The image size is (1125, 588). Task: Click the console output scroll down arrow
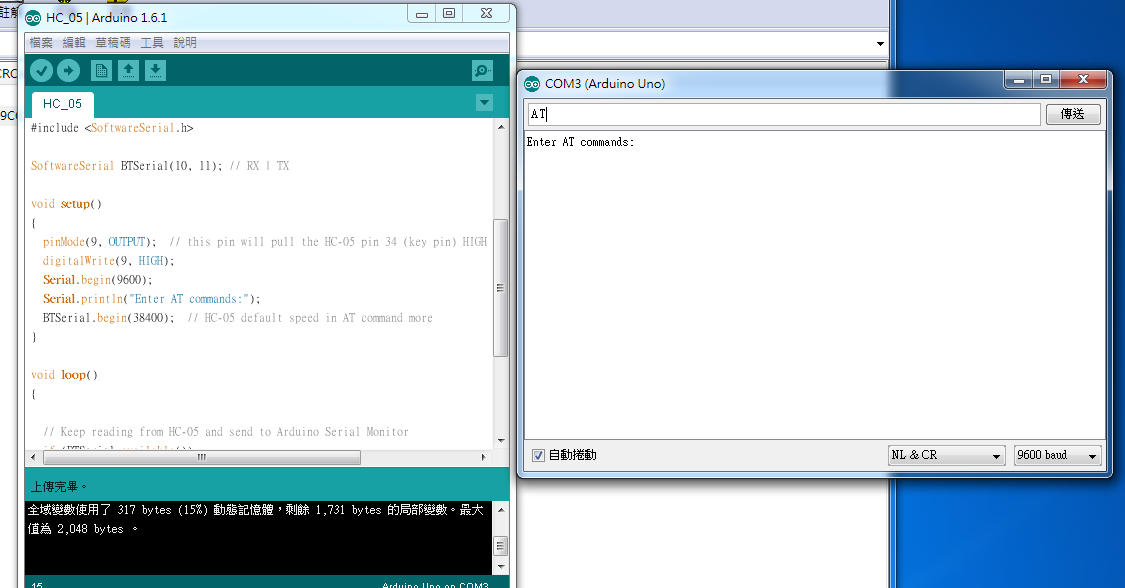click(500, 566)
